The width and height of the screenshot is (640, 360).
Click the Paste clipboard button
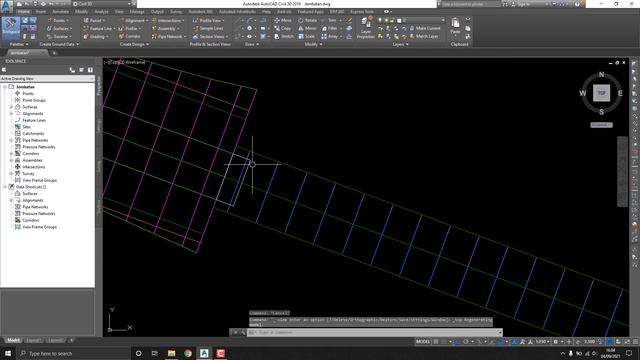click(x=456, y=26)
